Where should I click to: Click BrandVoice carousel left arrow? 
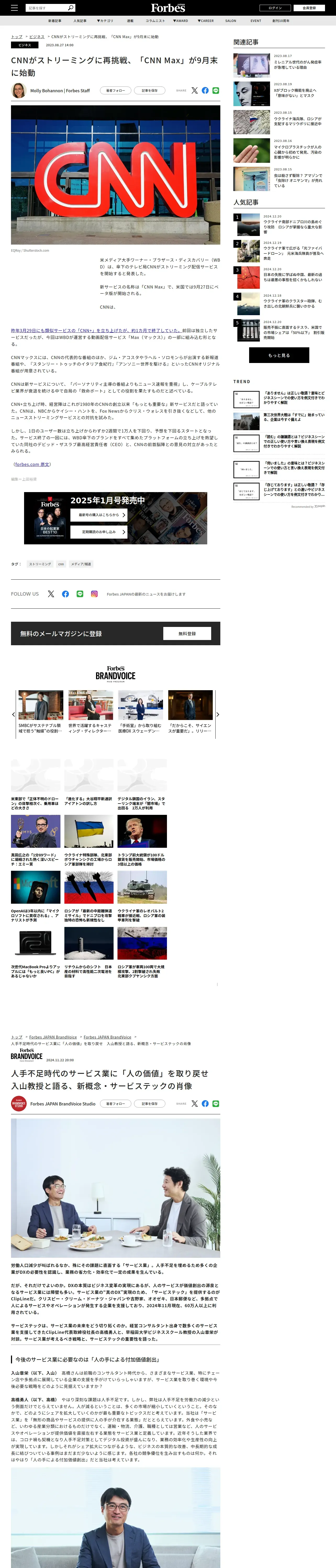tap(13, 714)
